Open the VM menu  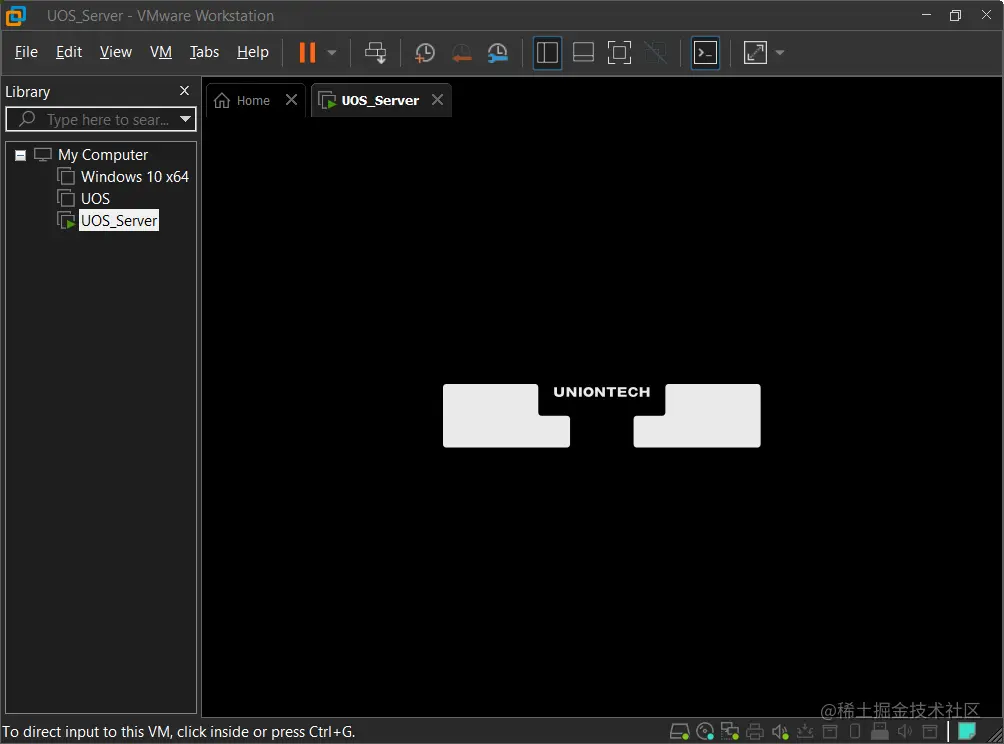click(160, 52)
